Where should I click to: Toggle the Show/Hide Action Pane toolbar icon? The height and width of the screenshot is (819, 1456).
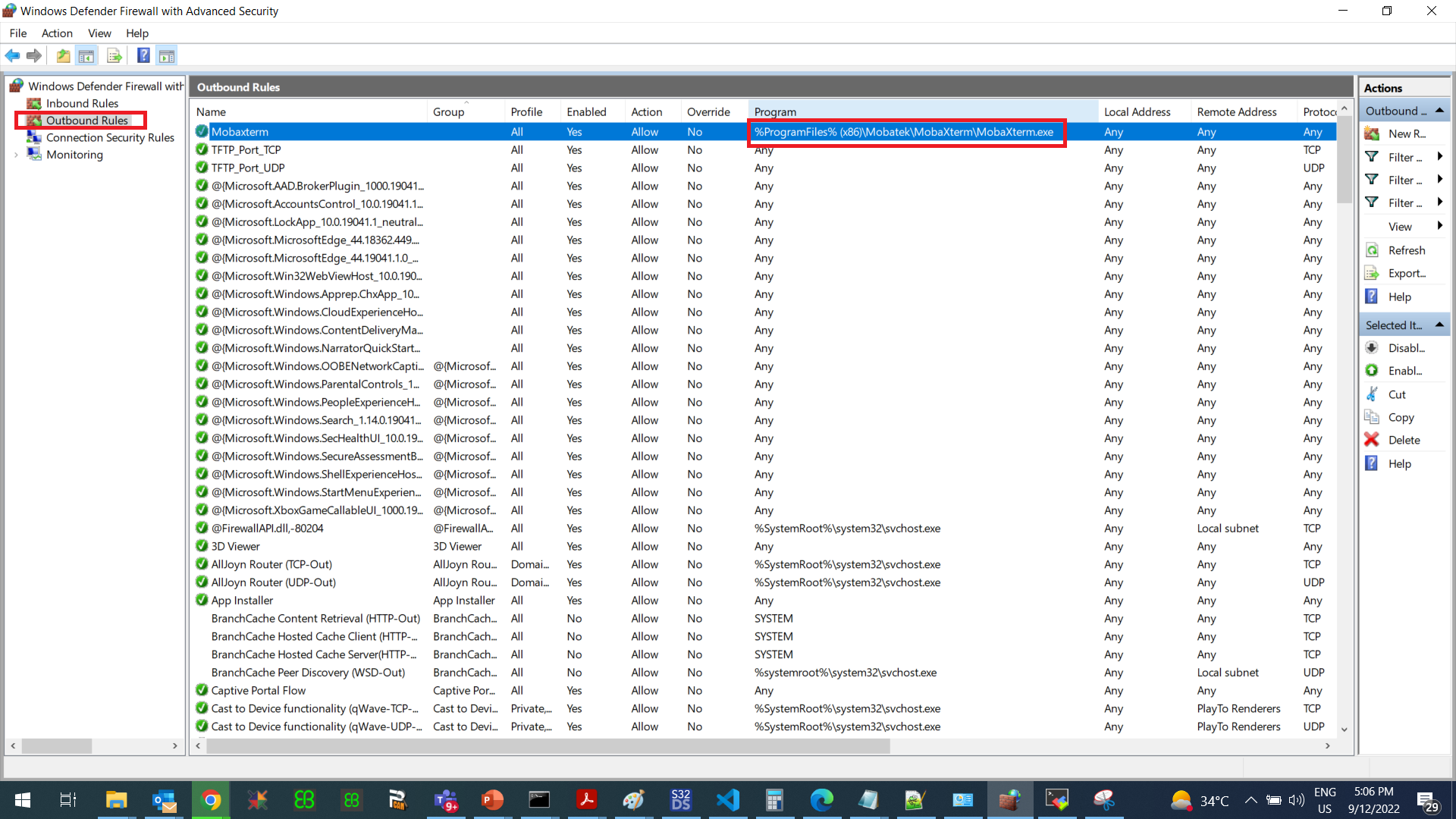point(167,55)
